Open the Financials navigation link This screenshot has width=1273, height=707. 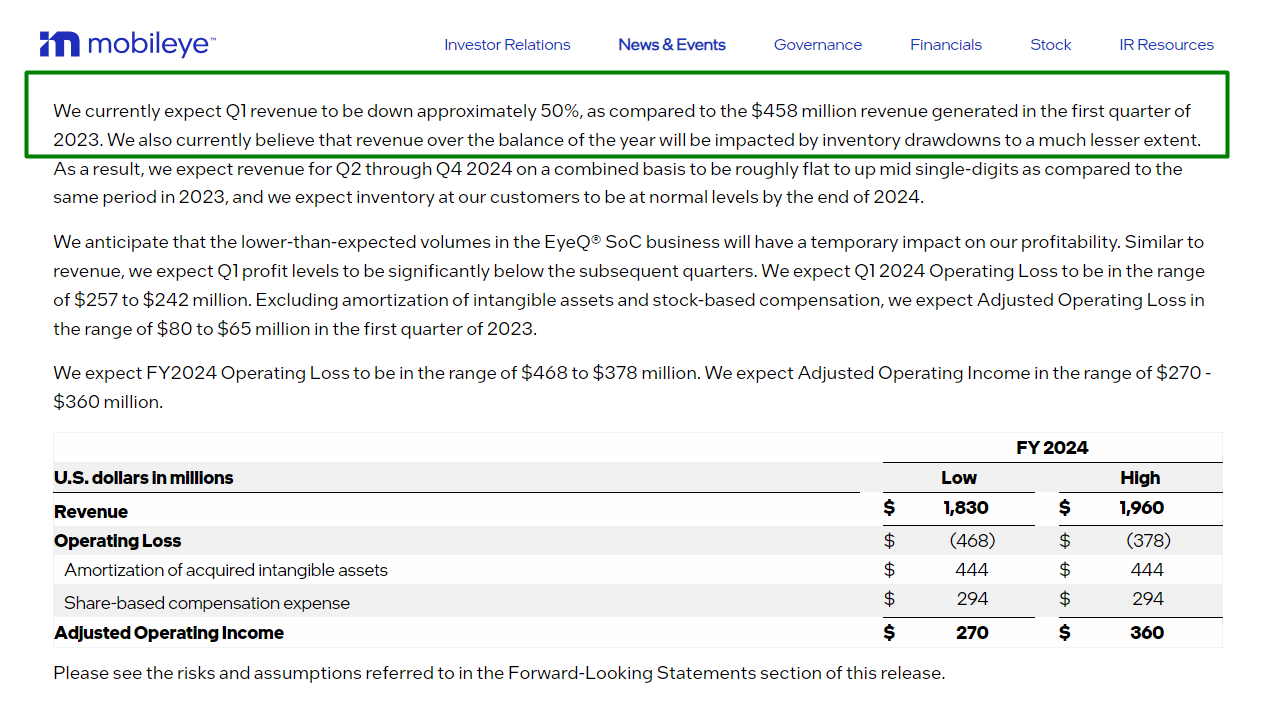[946, 45]
